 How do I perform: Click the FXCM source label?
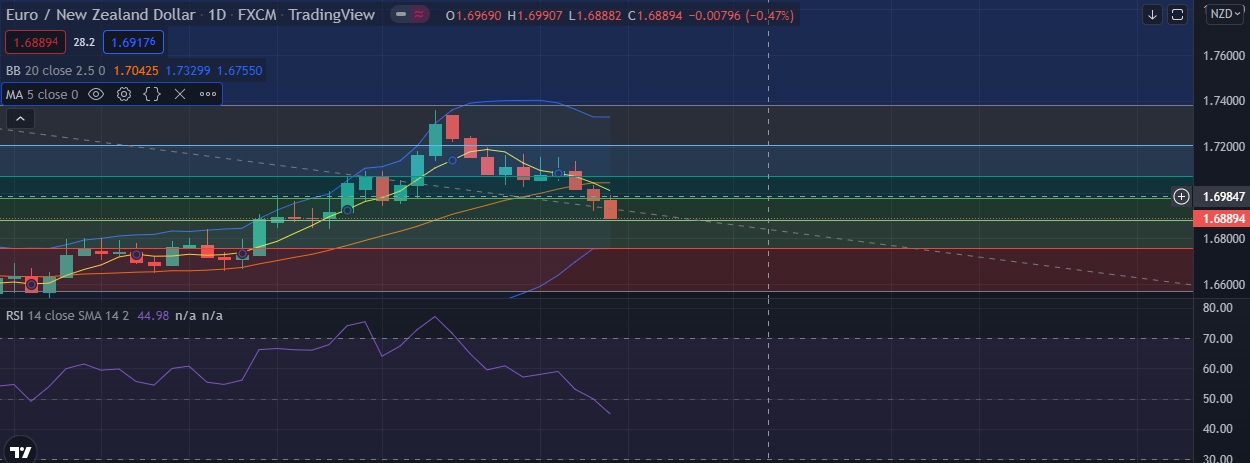[258, 14]
